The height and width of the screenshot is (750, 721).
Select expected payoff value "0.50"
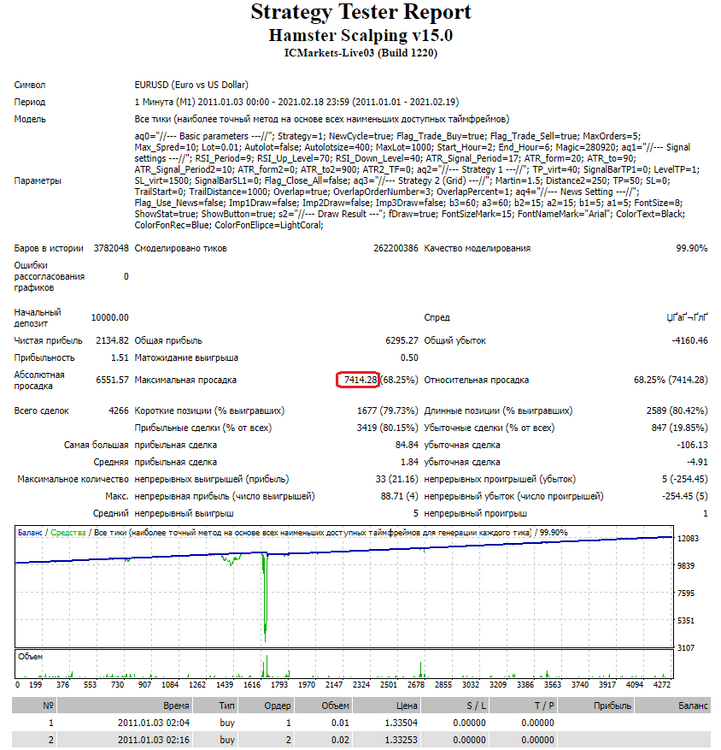pyautogui.click(x=410, y=358)
